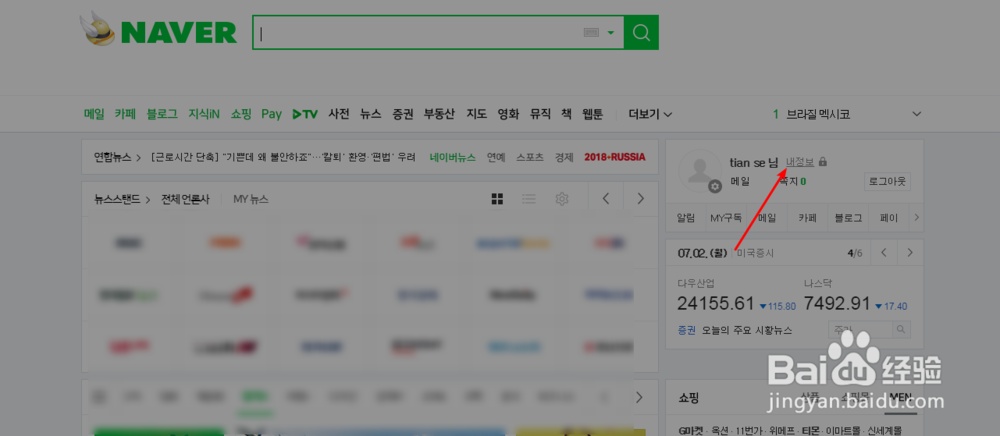Open 뉴스 in the top navigation

371,114
